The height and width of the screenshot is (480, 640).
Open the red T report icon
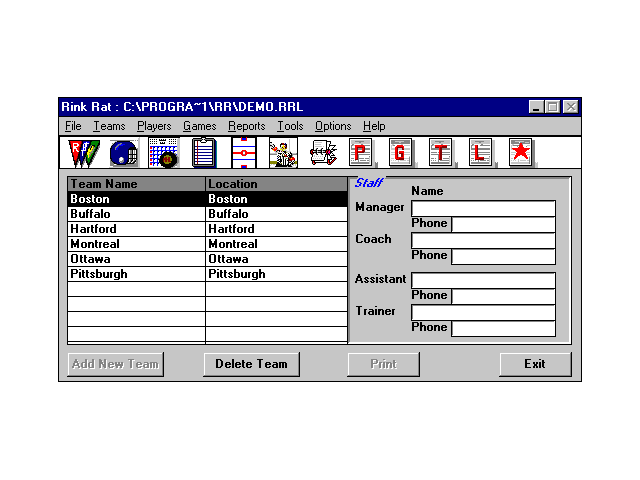point(441,153)
